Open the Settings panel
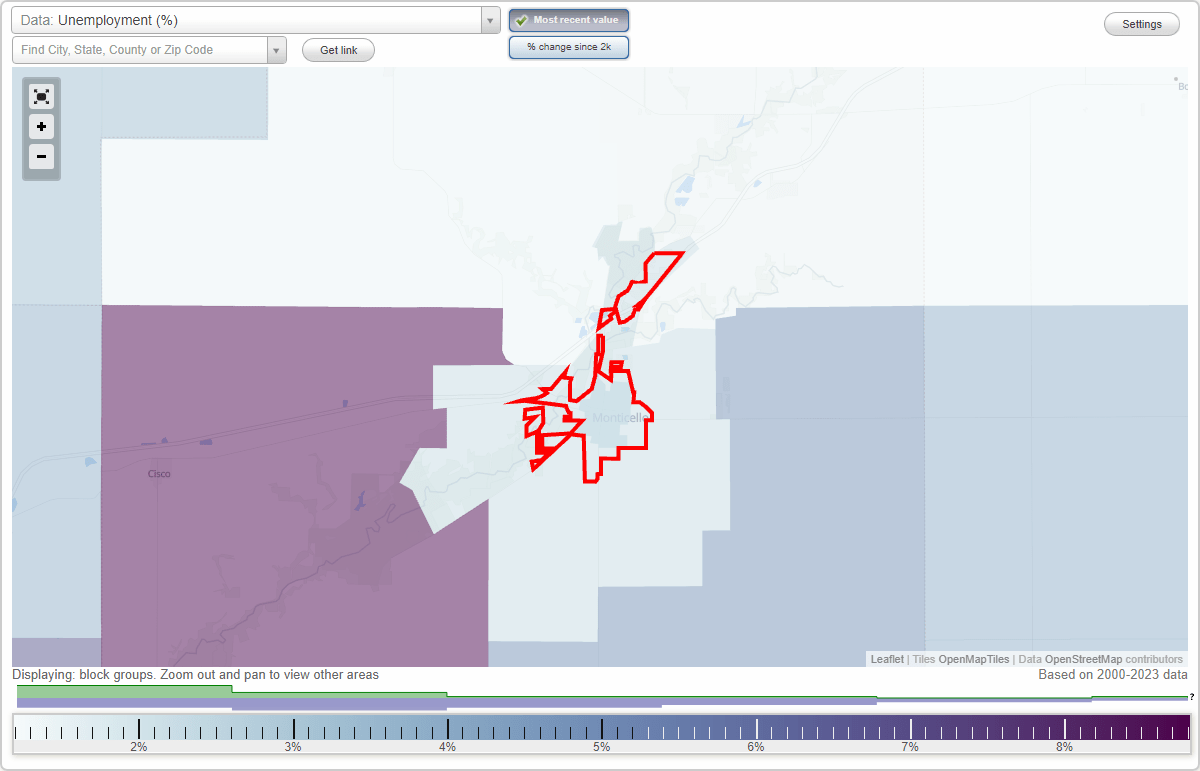Image resolution: width=1200 pixels, height=771 pixels. 1141,23
